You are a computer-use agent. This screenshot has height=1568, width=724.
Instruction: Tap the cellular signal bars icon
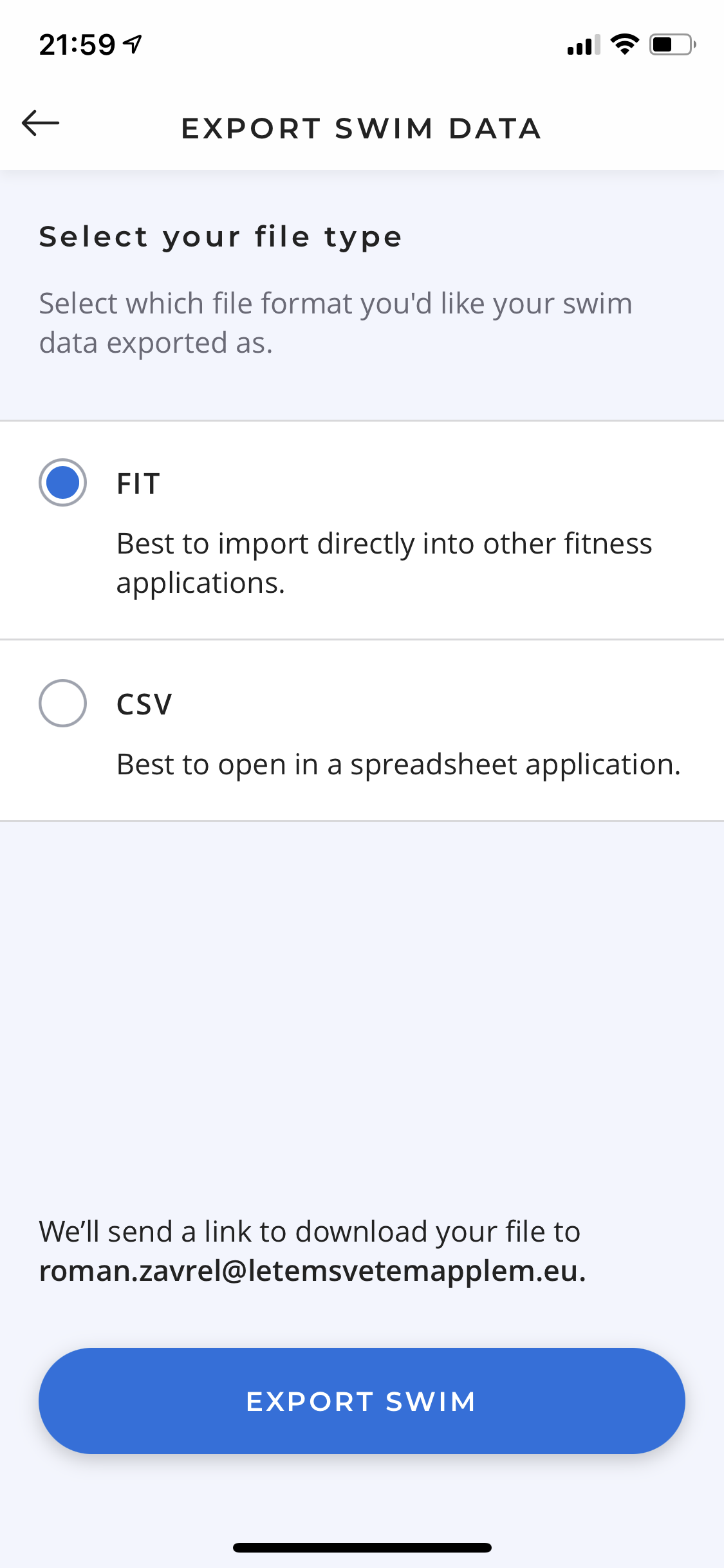[x=583, y=45]
